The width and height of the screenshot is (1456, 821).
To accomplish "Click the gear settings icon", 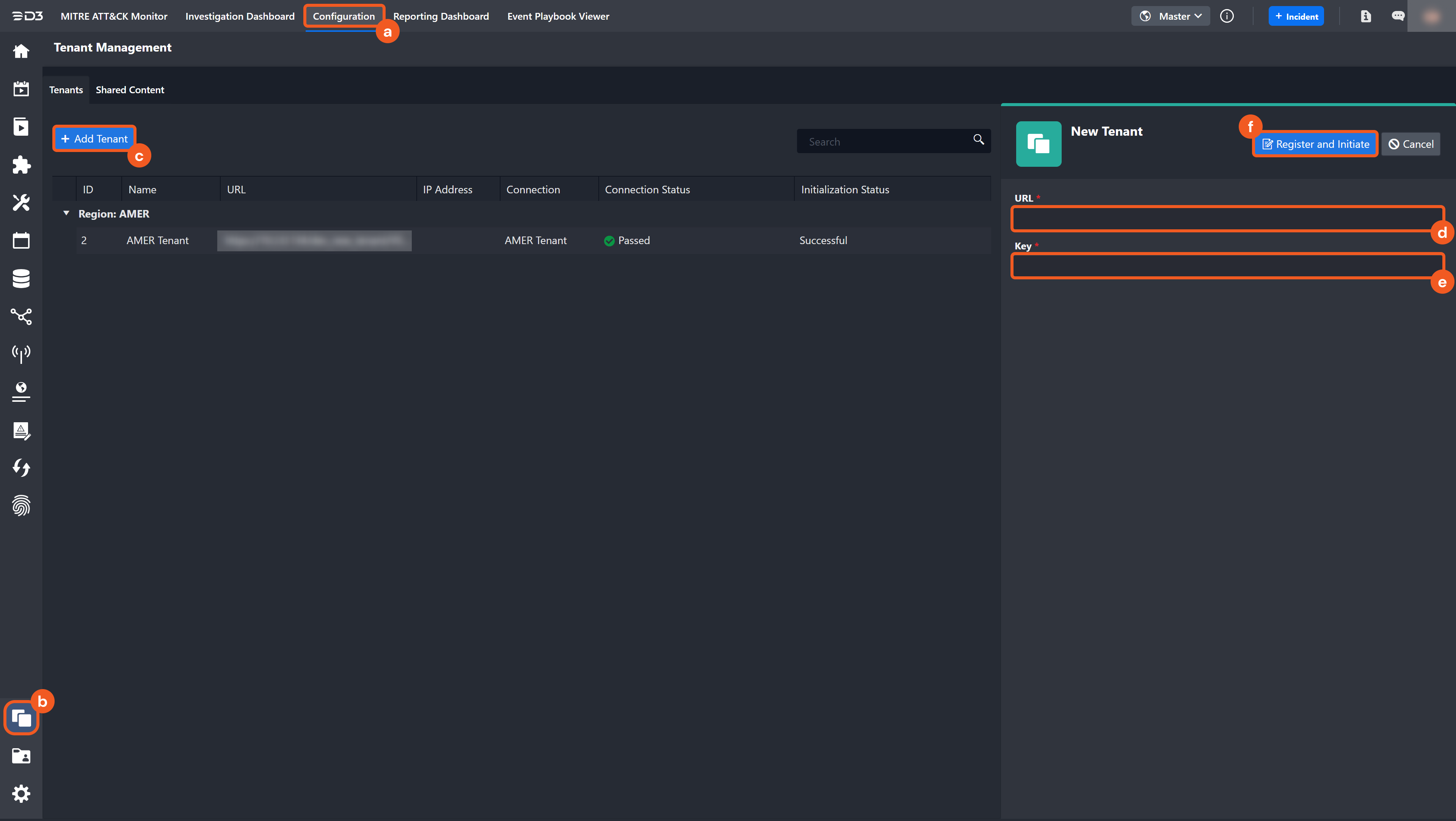I will pyautogui.click(x=21, y=794).
